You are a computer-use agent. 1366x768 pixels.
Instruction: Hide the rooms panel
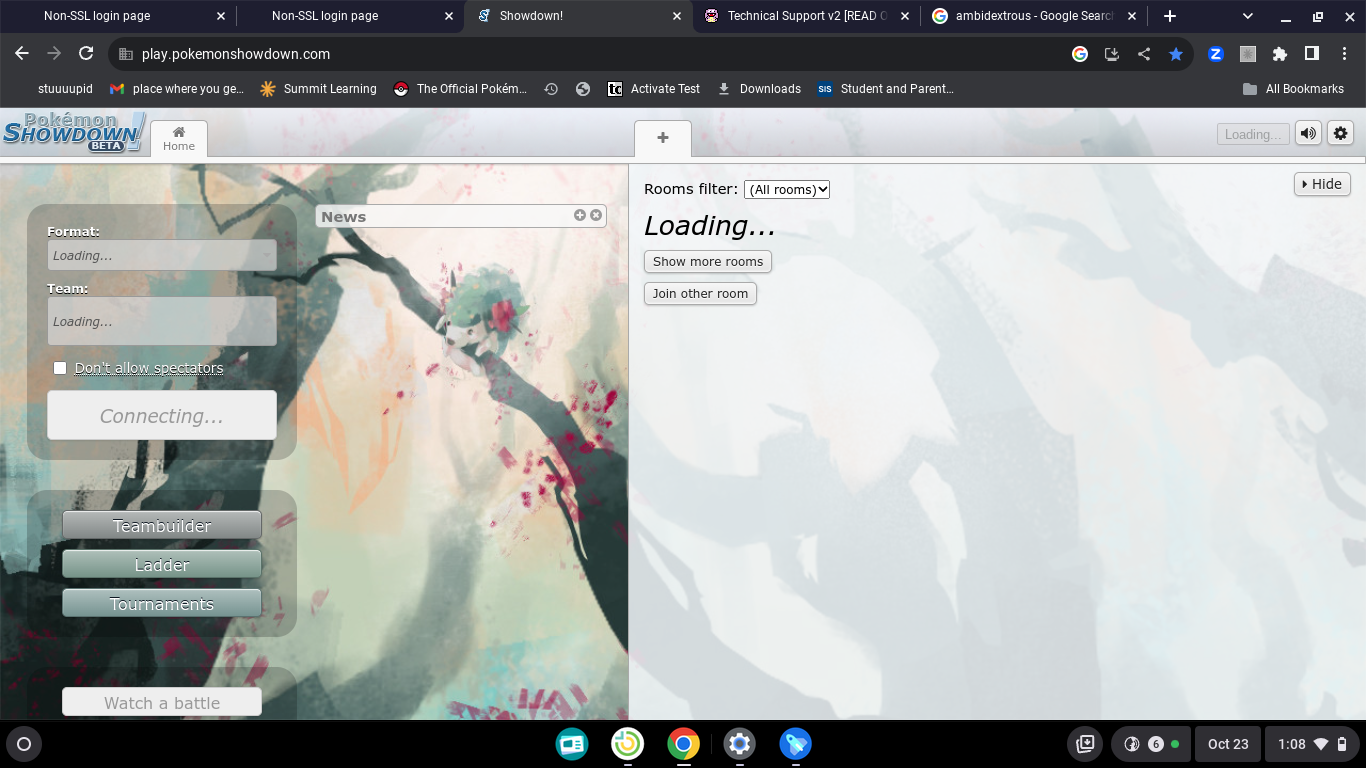pos(1322,184)
